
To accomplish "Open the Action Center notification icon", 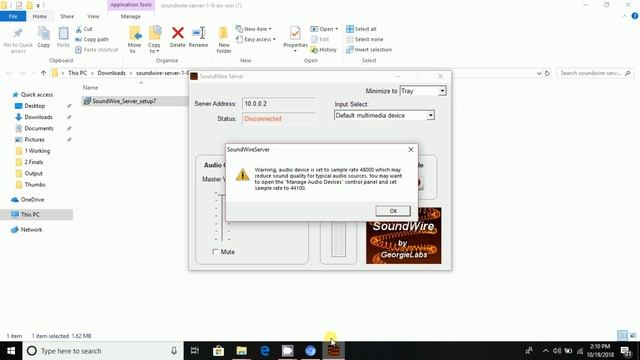I will tap(626, 351).
